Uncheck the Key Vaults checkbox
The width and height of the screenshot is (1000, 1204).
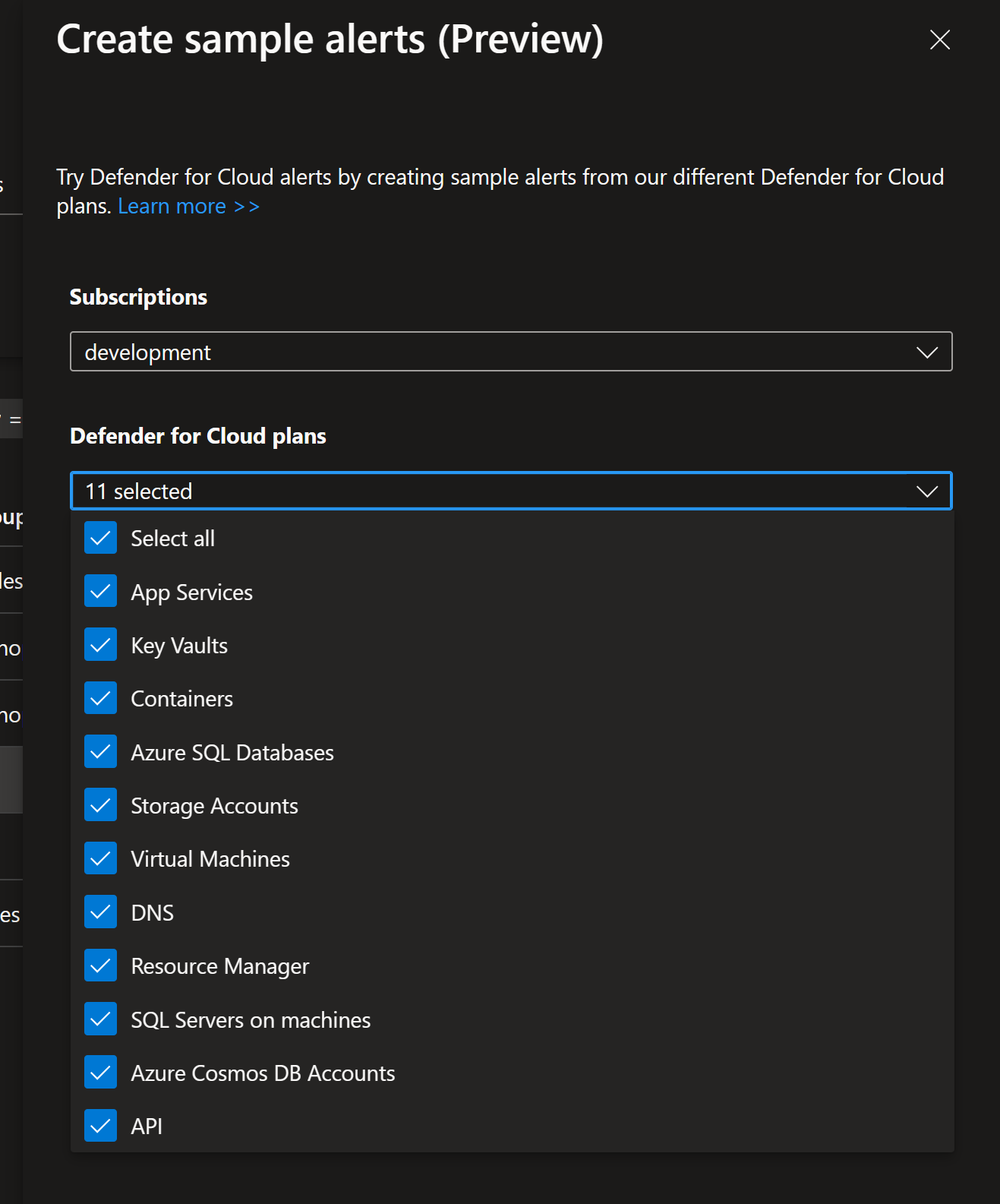point(100,645)
